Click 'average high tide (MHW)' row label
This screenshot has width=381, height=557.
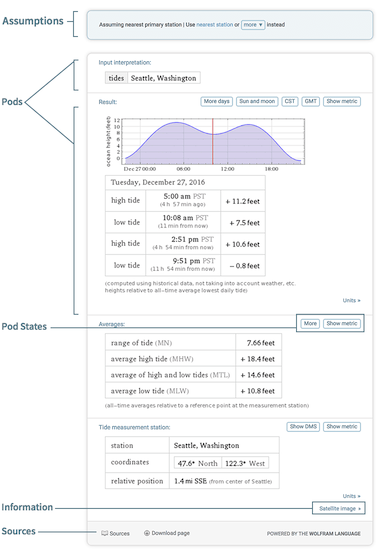pos(152,359)
